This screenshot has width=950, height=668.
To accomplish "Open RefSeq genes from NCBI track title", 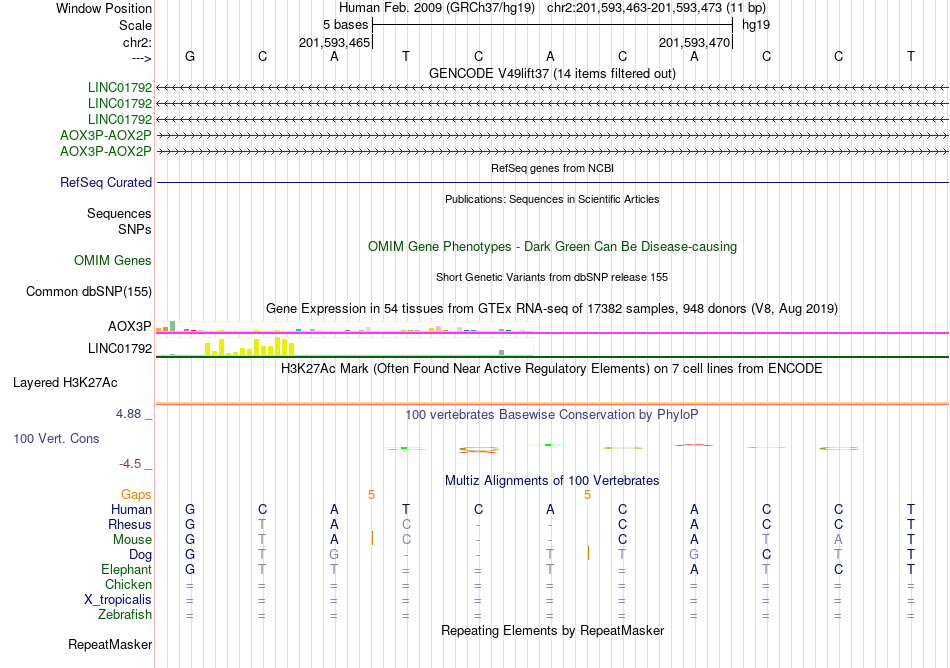I will (x=552, y=168).
